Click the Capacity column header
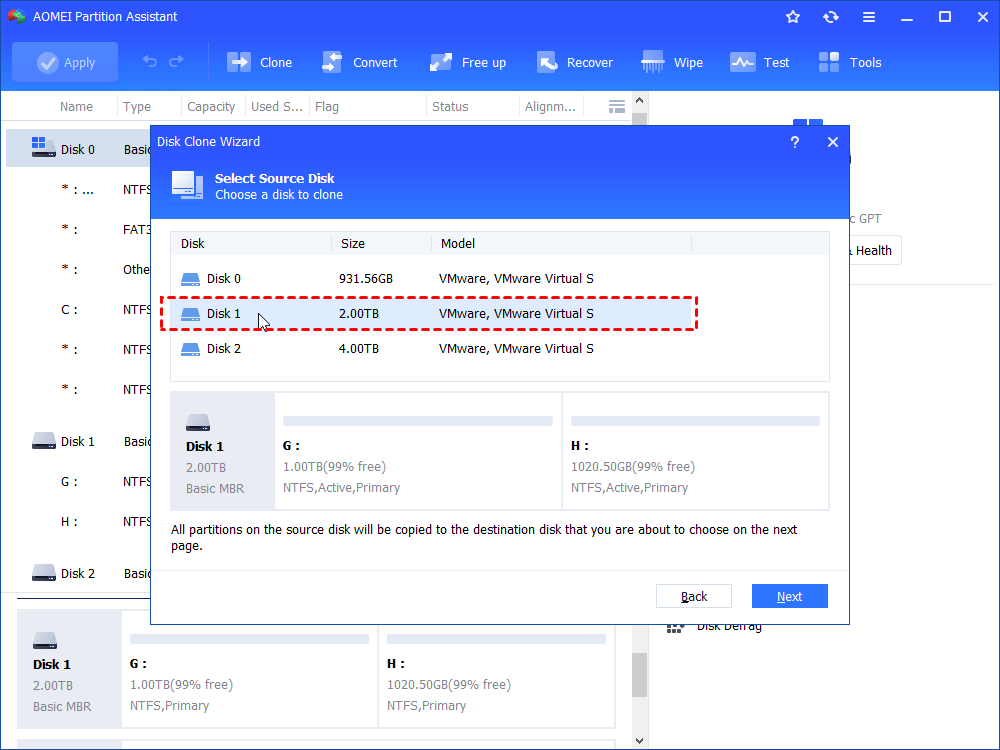 click(213, 107)
